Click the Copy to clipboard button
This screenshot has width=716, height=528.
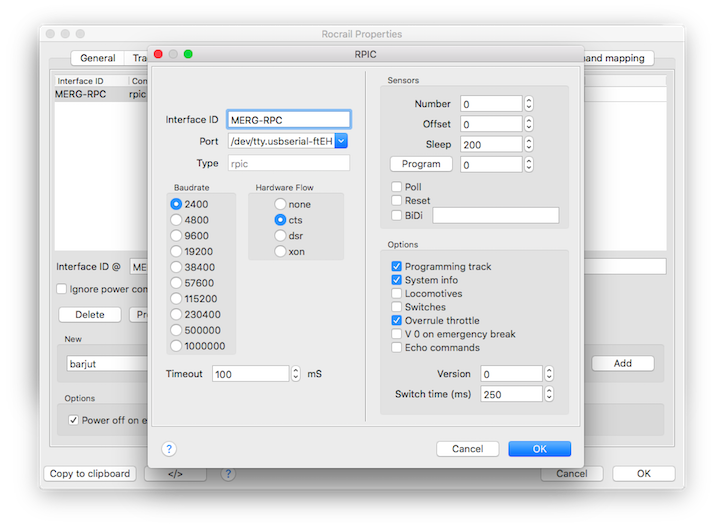tap(89, 473)
